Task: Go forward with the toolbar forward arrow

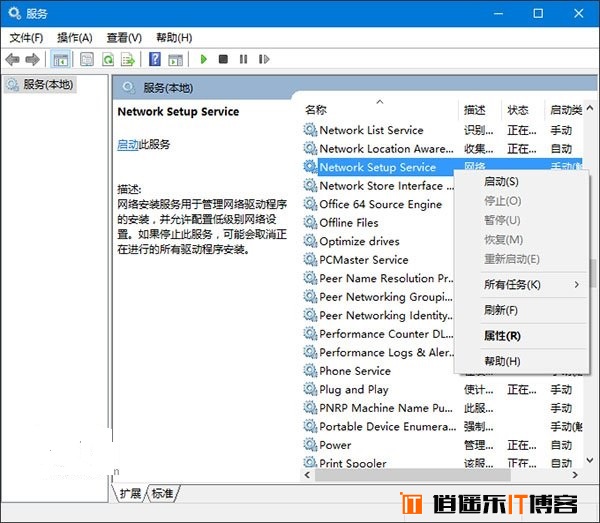Action: (33, 59)
